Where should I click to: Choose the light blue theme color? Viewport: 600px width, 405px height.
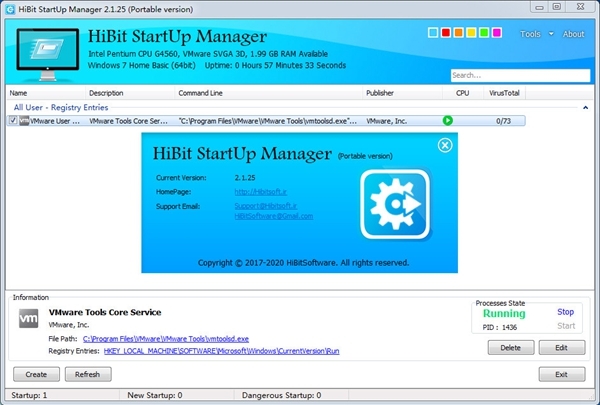tap(433, 33)
